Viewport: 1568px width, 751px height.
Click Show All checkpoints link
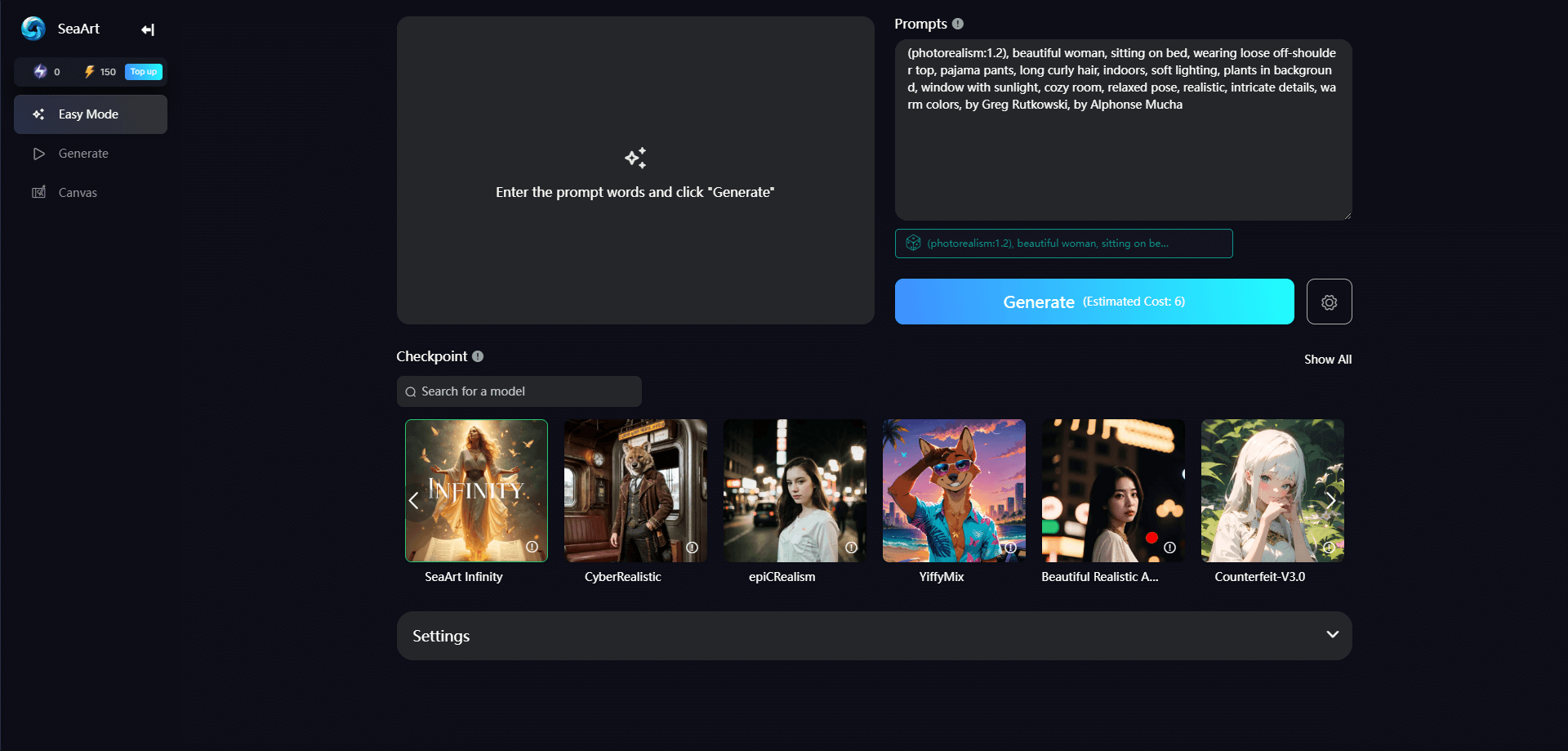pos(1327,360)
